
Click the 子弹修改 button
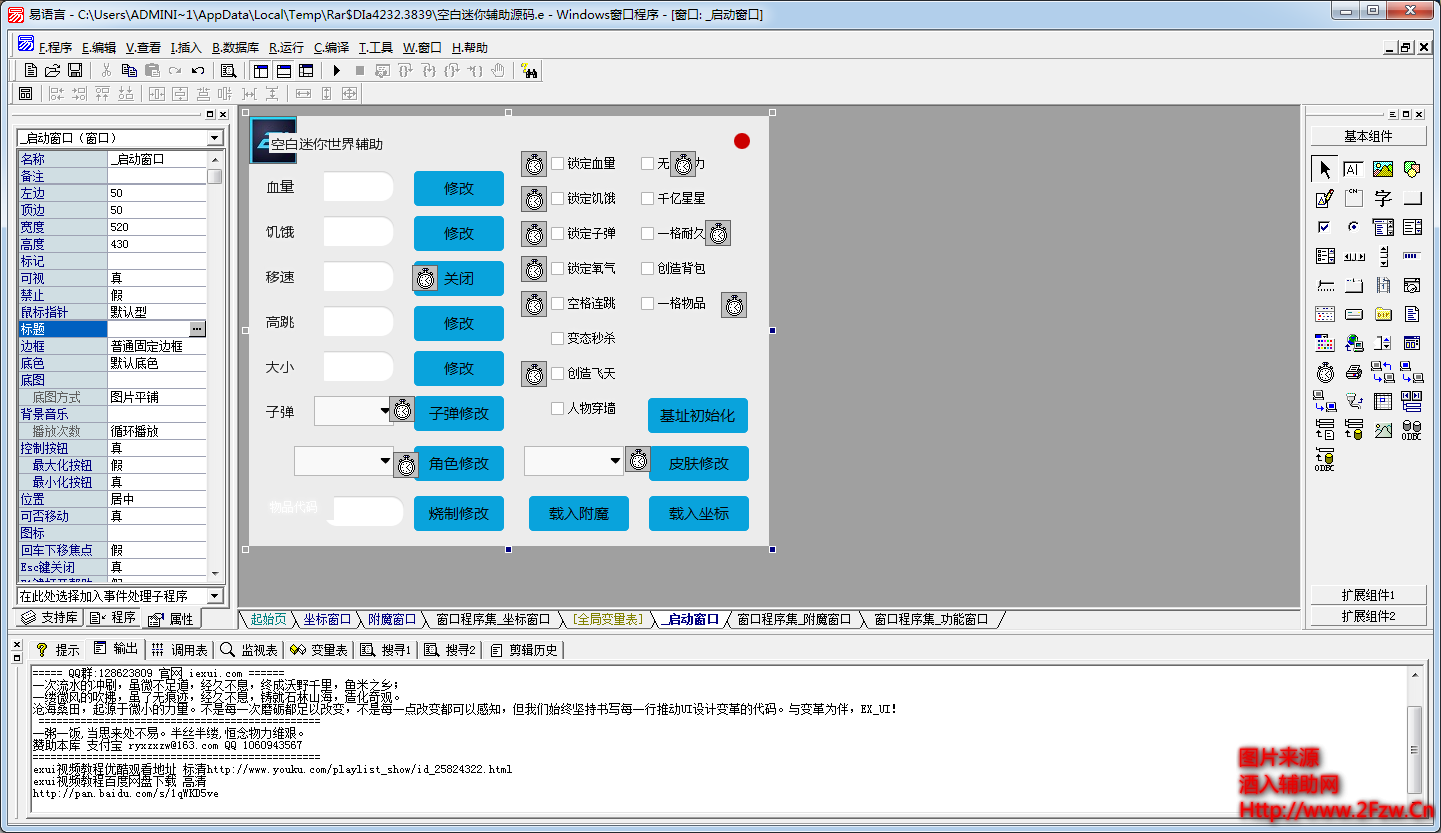coord(459,413)
